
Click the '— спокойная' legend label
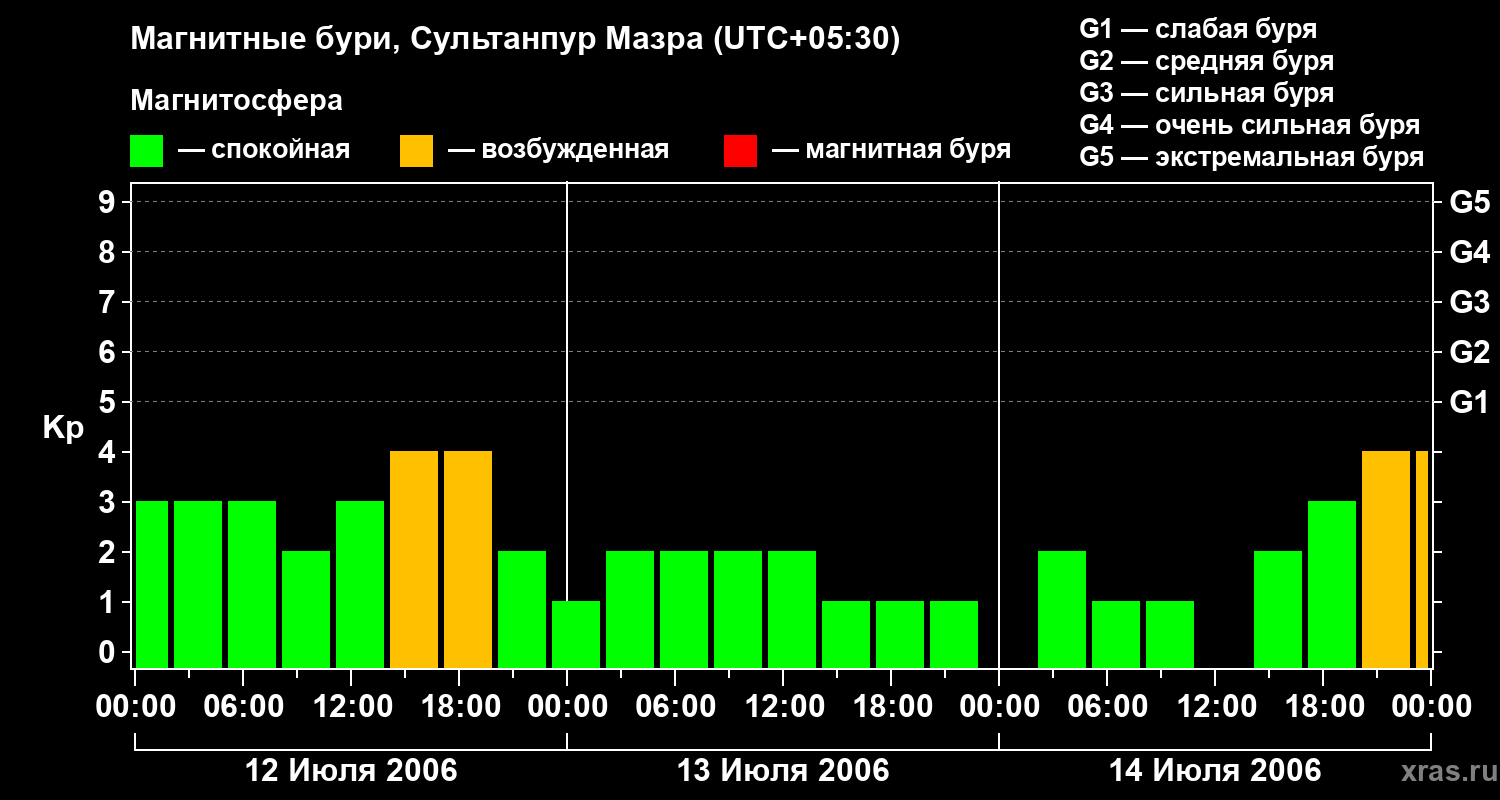(x=264, y=150)
